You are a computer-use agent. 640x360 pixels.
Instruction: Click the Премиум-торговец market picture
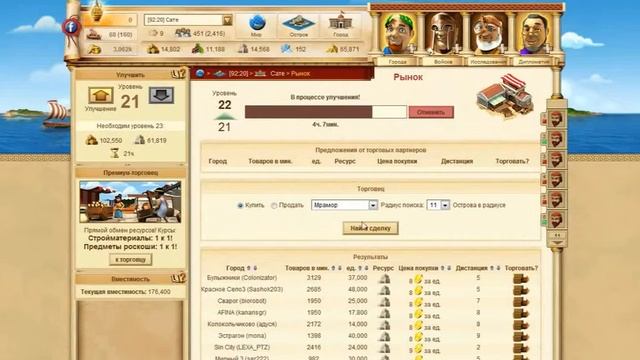pos(130,202)
